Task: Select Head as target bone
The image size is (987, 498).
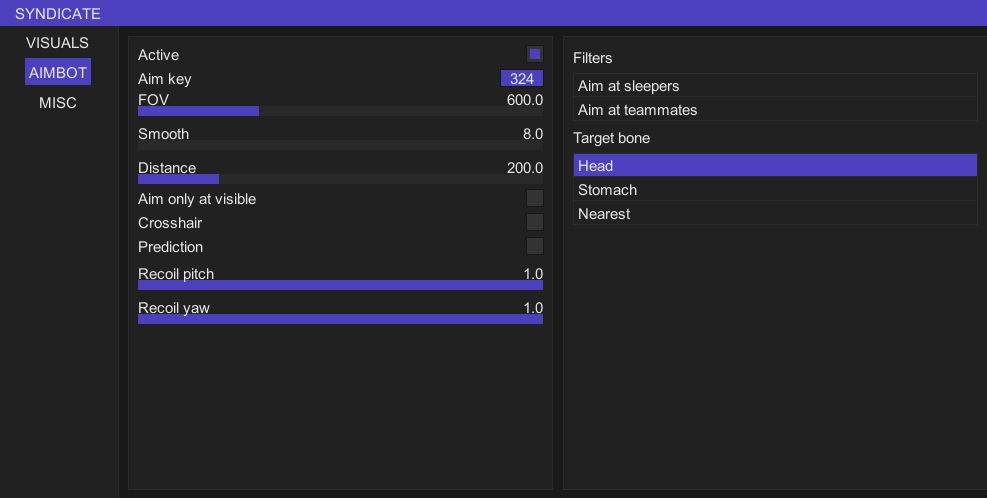Action: (775, 166)
